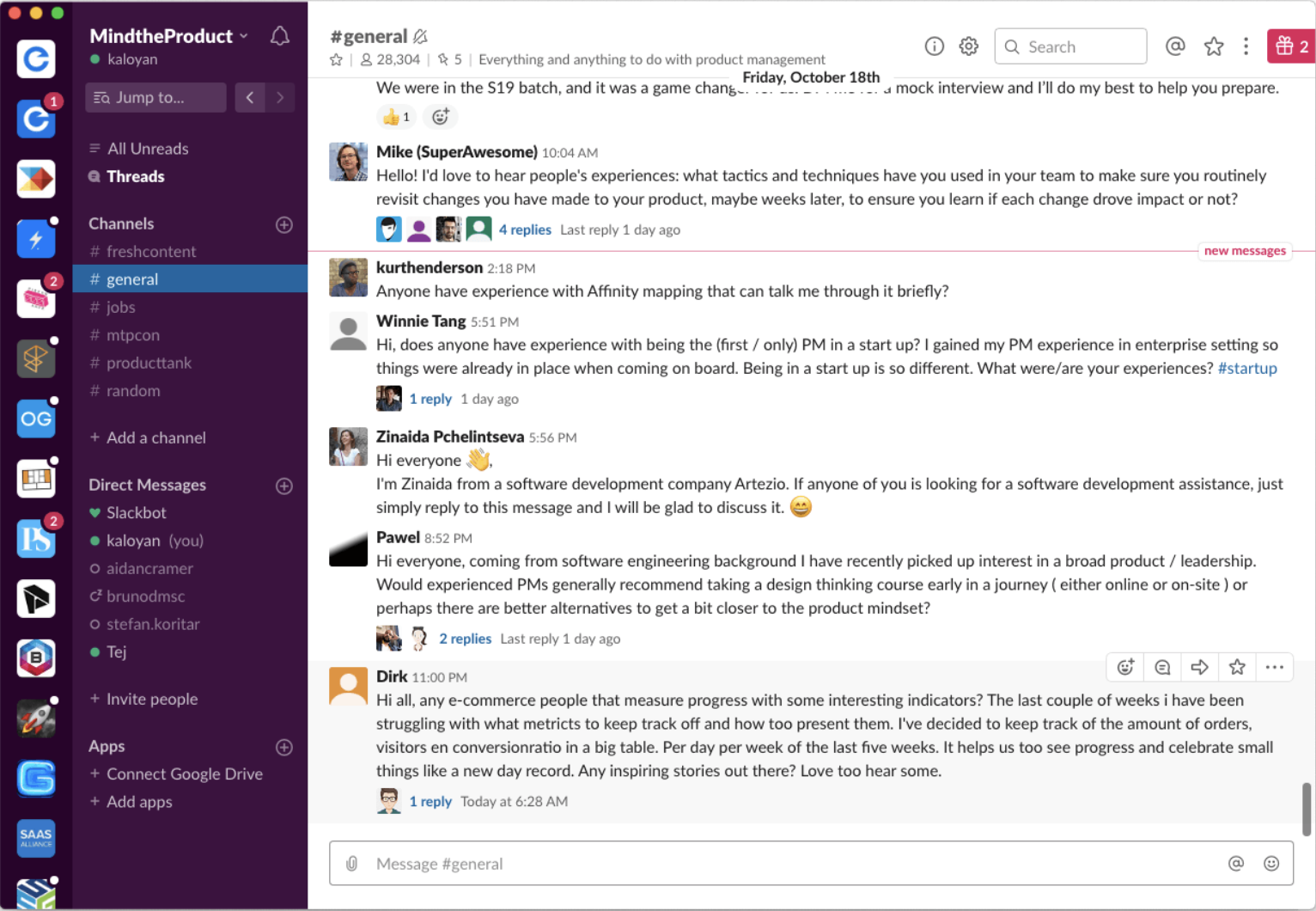Open channel settings gear
The width and height of the screenshot is (1316, 911).
point(969,46)
